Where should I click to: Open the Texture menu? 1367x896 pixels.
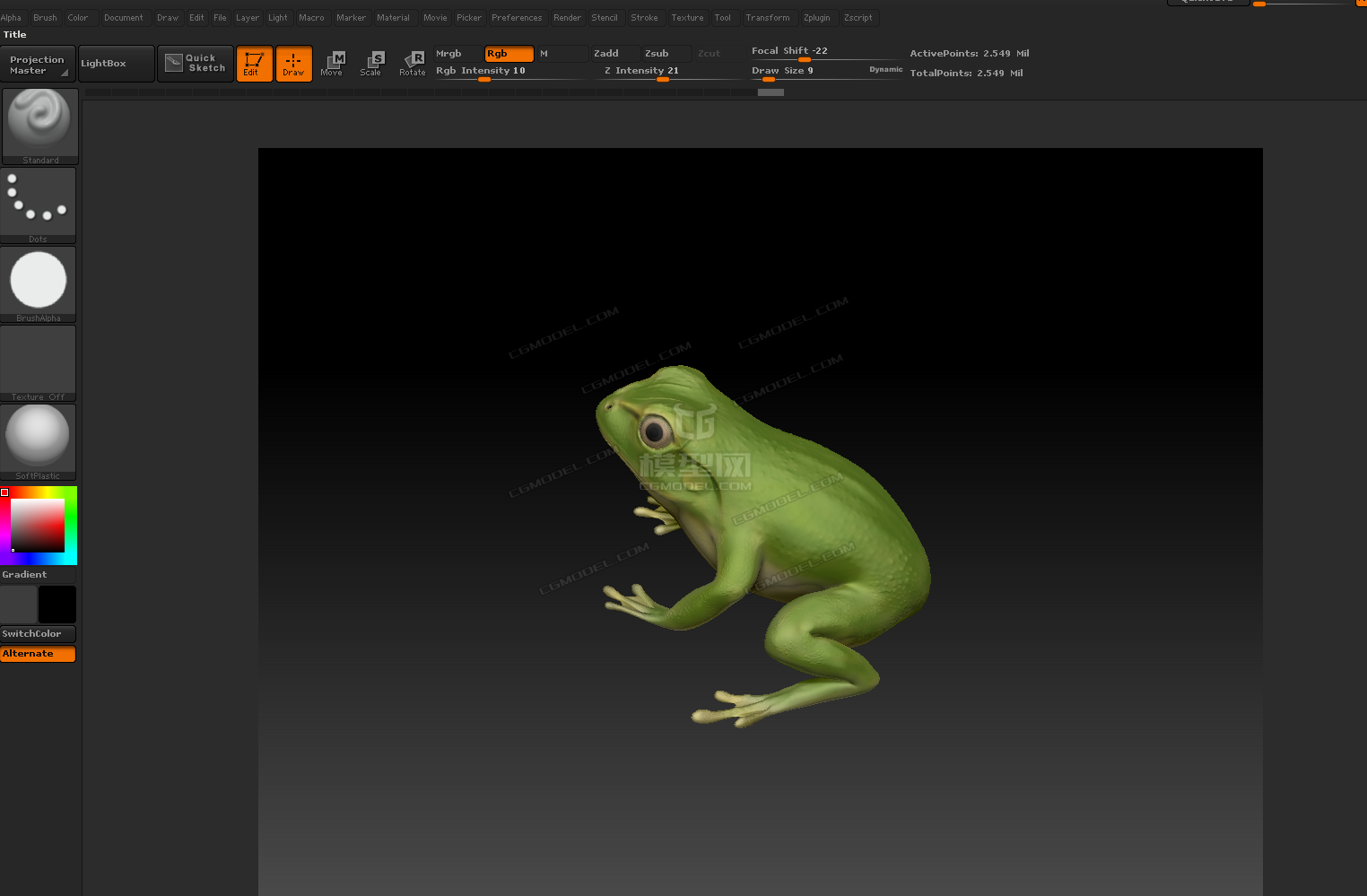[688, 18]
